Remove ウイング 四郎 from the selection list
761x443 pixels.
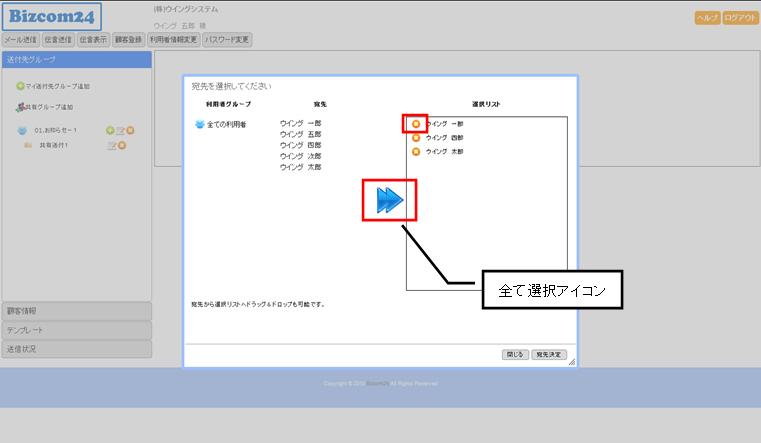pyautogui.click(x=416, y=138)
